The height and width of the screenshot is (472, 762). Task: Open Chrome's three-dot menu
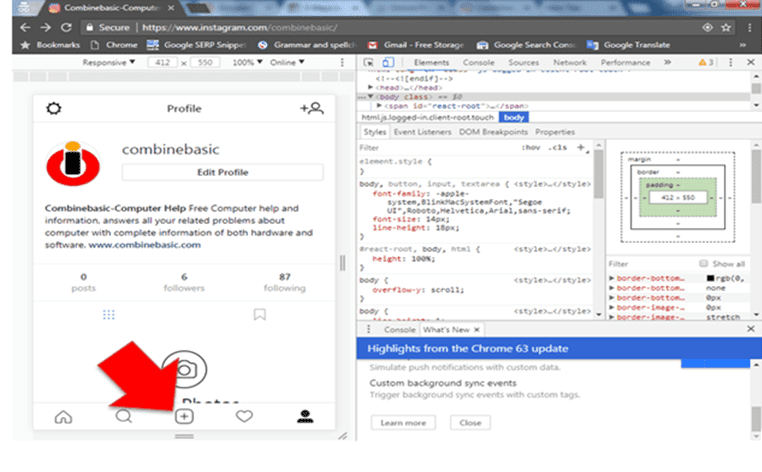(749, 28)
